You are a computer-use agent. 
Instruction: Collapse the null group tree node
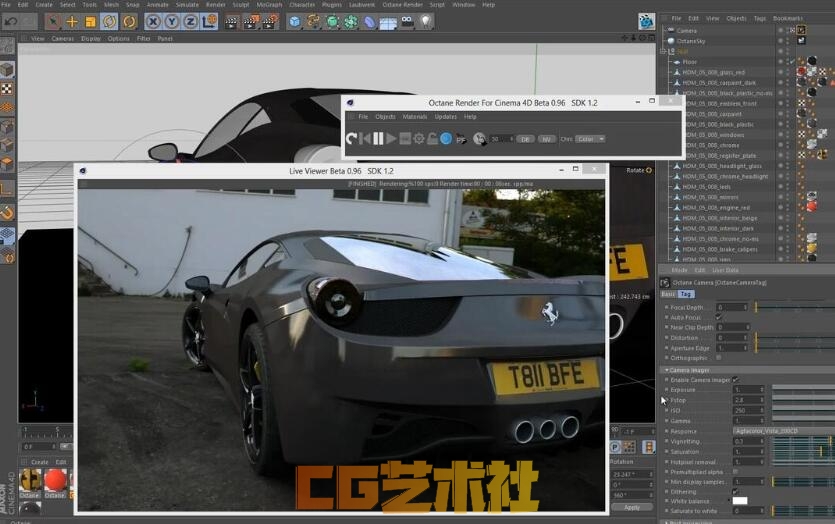tap(663, 52)
